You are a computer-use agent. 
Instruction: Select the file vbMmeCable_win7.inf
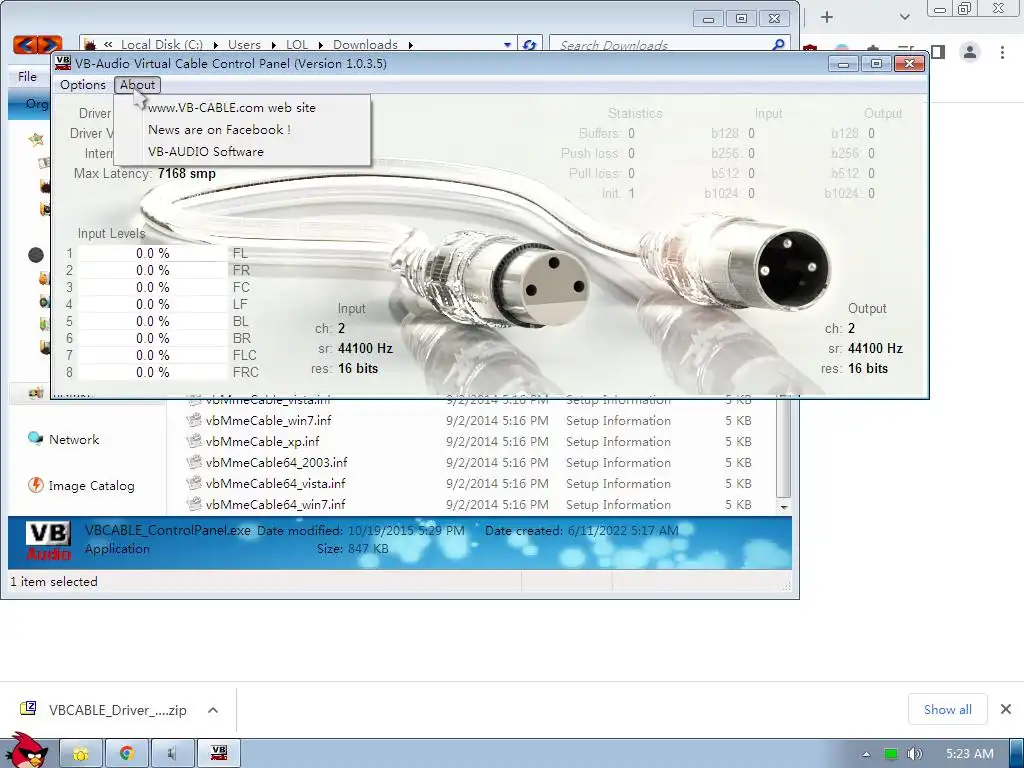268,421
